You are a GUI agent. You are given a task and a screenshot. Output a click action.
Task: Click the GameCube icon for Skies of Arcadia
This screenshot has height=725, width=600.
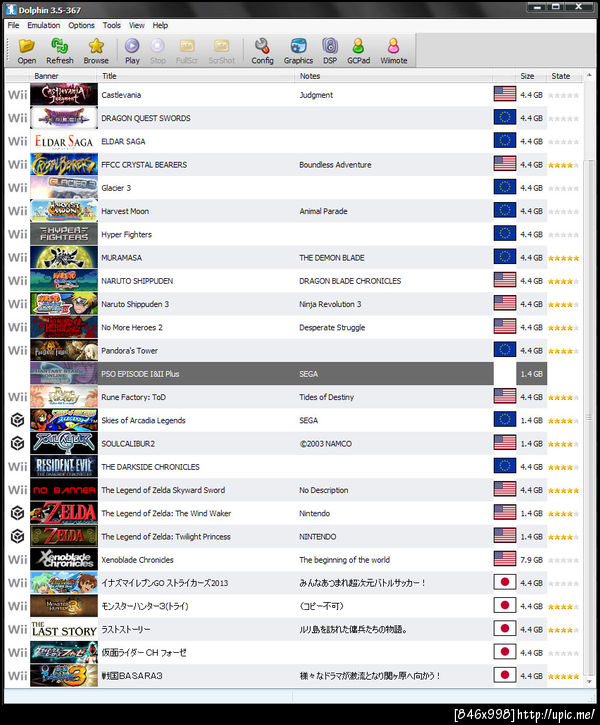pos(18,420)
